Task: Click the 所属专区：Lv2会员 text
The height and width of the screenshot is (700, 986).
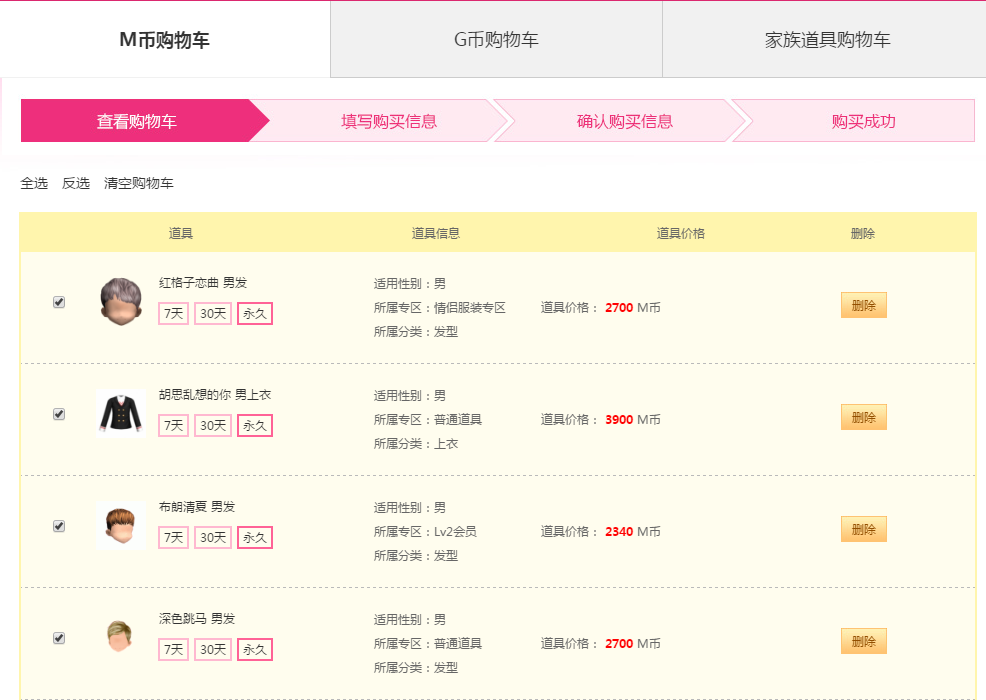Action: coord(425,531)
